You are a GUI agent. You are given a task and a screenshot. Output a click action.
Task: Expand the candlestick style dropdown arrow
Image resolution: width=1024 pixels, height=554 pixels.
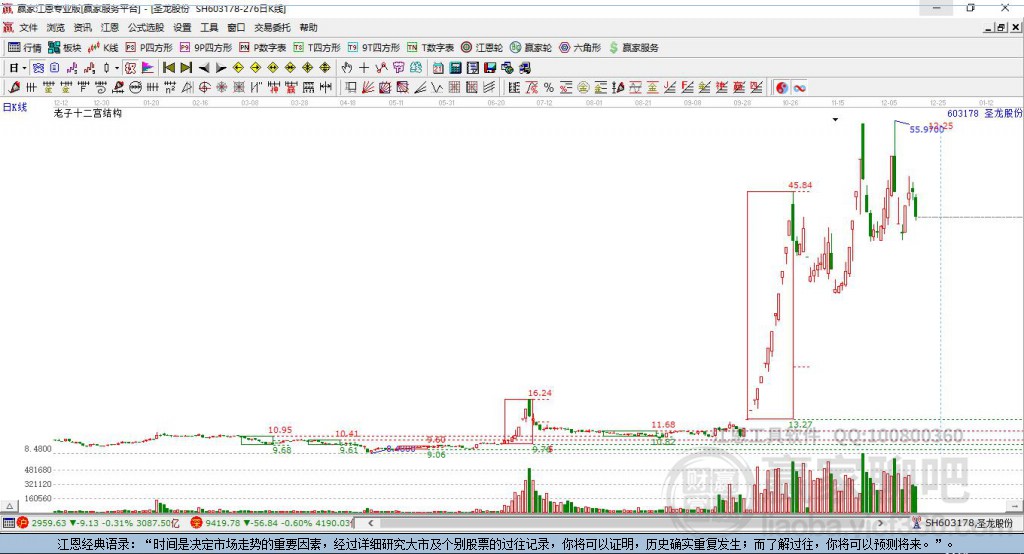(117, 68)
